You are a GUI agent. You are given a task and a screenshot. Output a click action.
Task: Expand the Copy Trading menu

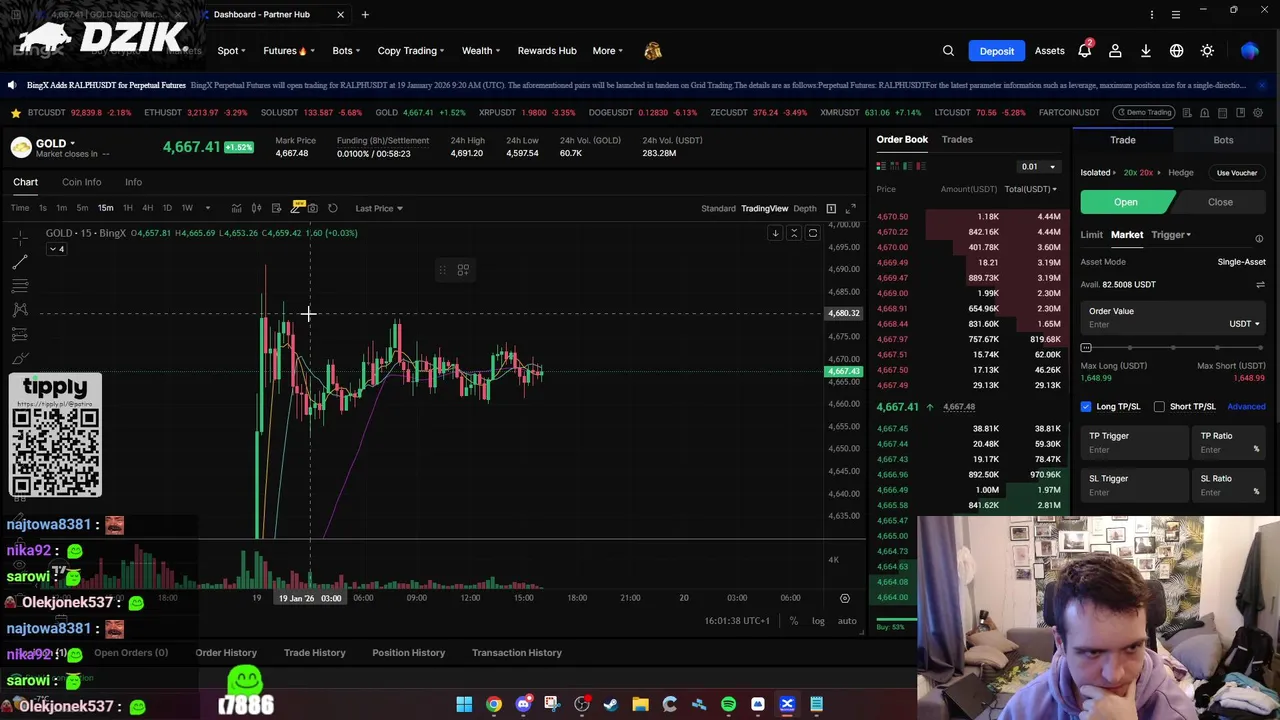pos(411,51)
